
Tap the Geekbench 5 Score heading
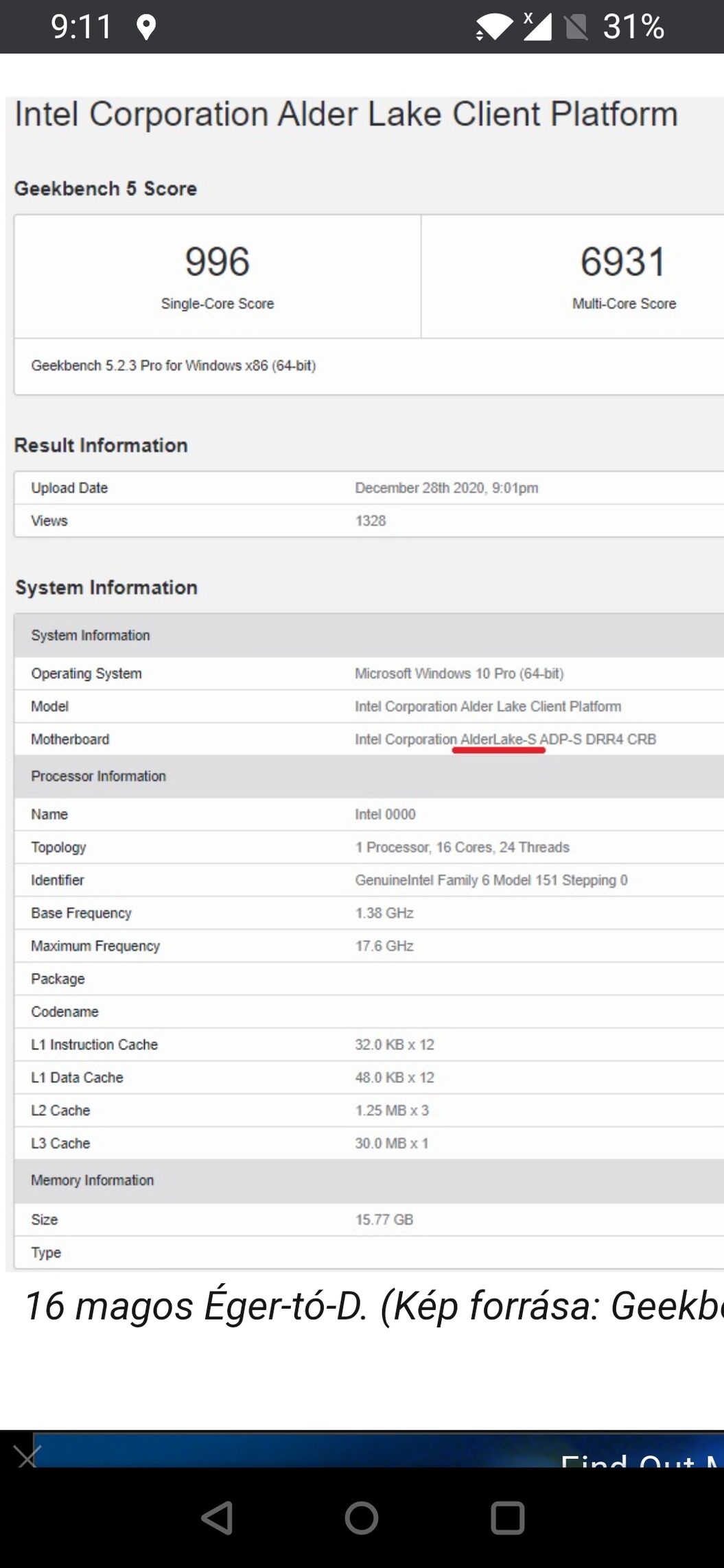(106, 189)
